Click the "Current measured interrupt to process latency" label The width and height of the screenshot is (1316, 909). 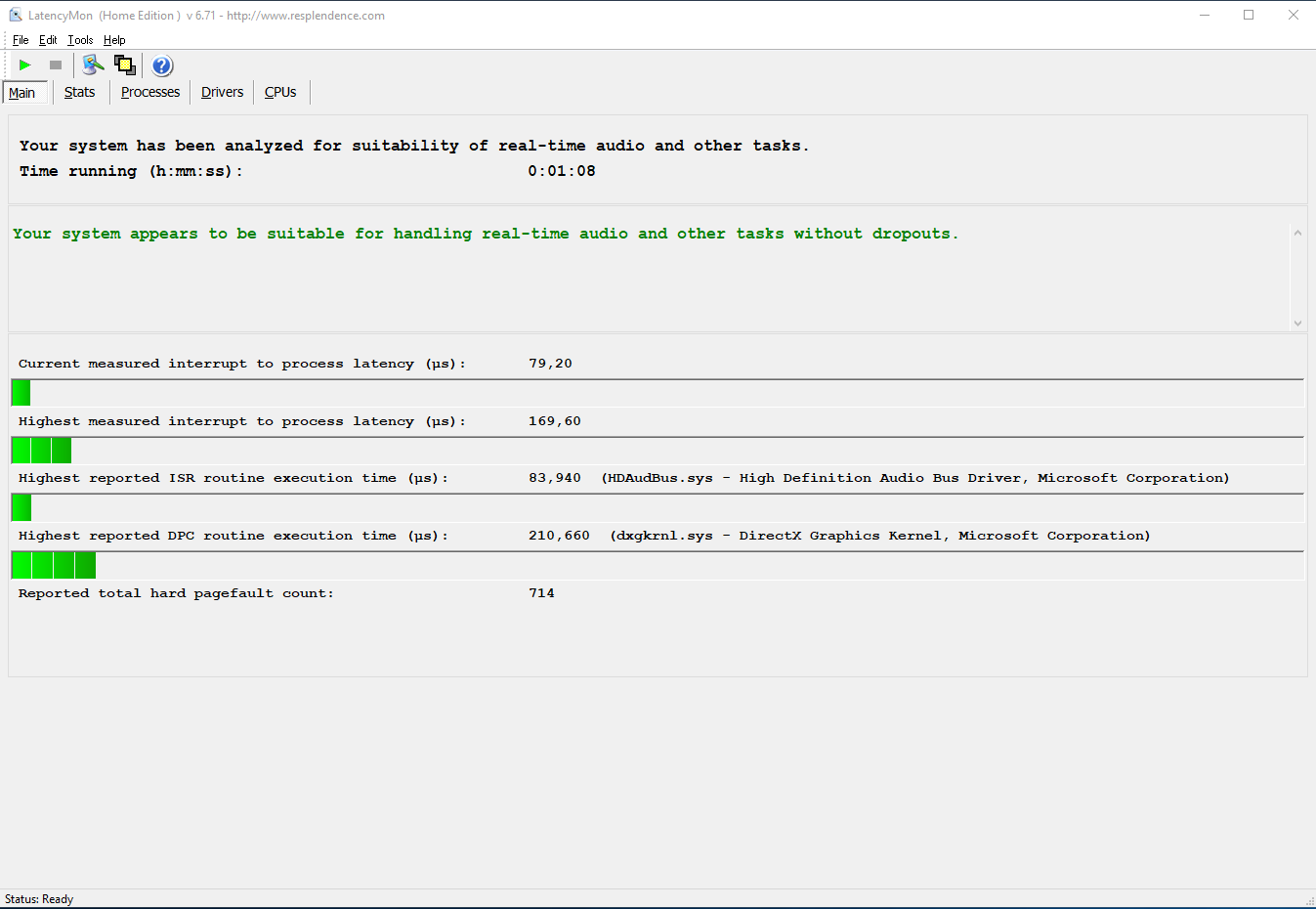242,364
